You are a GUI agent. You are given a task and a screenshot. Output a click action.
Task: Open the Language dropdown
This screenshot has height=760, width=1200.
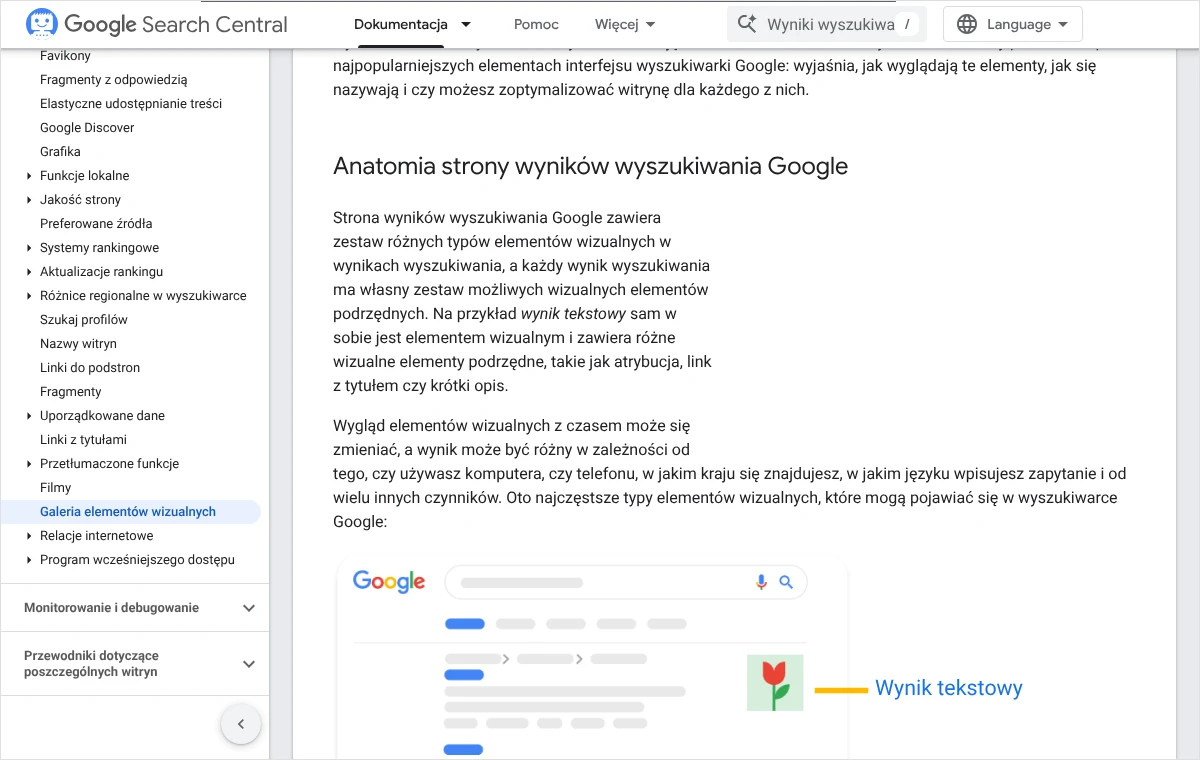point(1013,24)
